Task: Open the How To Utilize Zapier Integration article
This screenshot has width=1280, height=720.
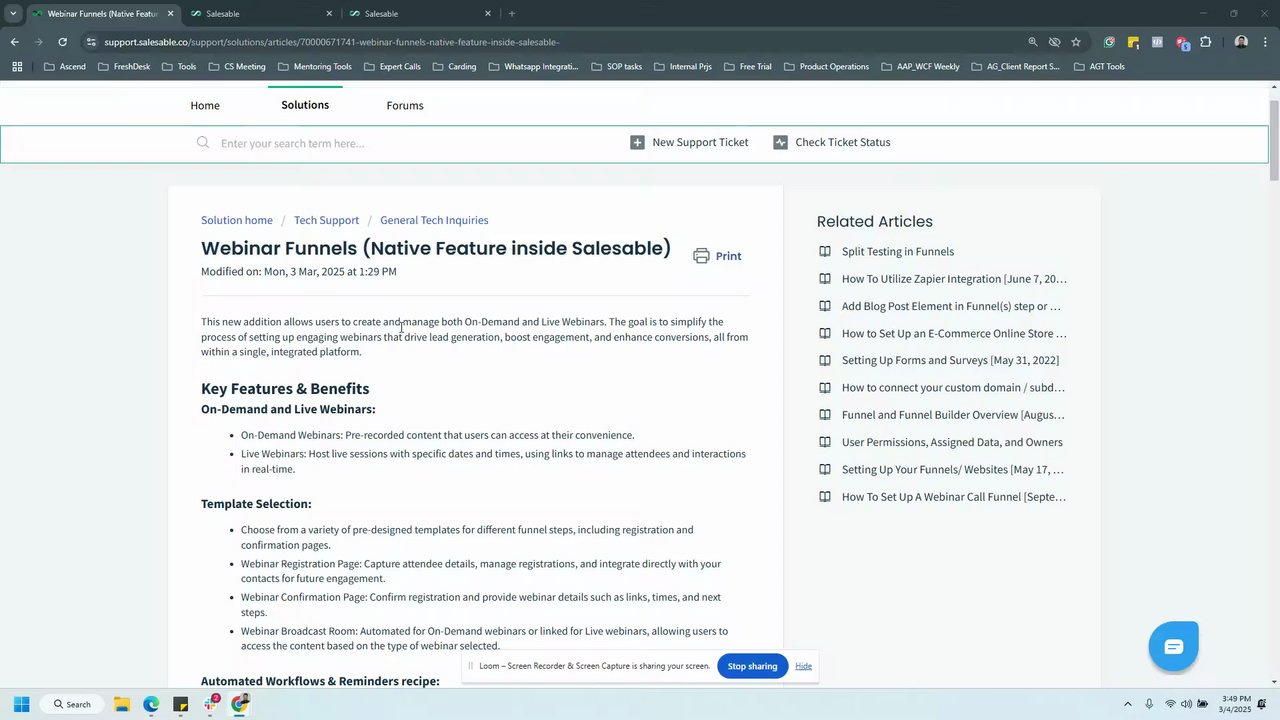Action: click(x=954, y=279)
